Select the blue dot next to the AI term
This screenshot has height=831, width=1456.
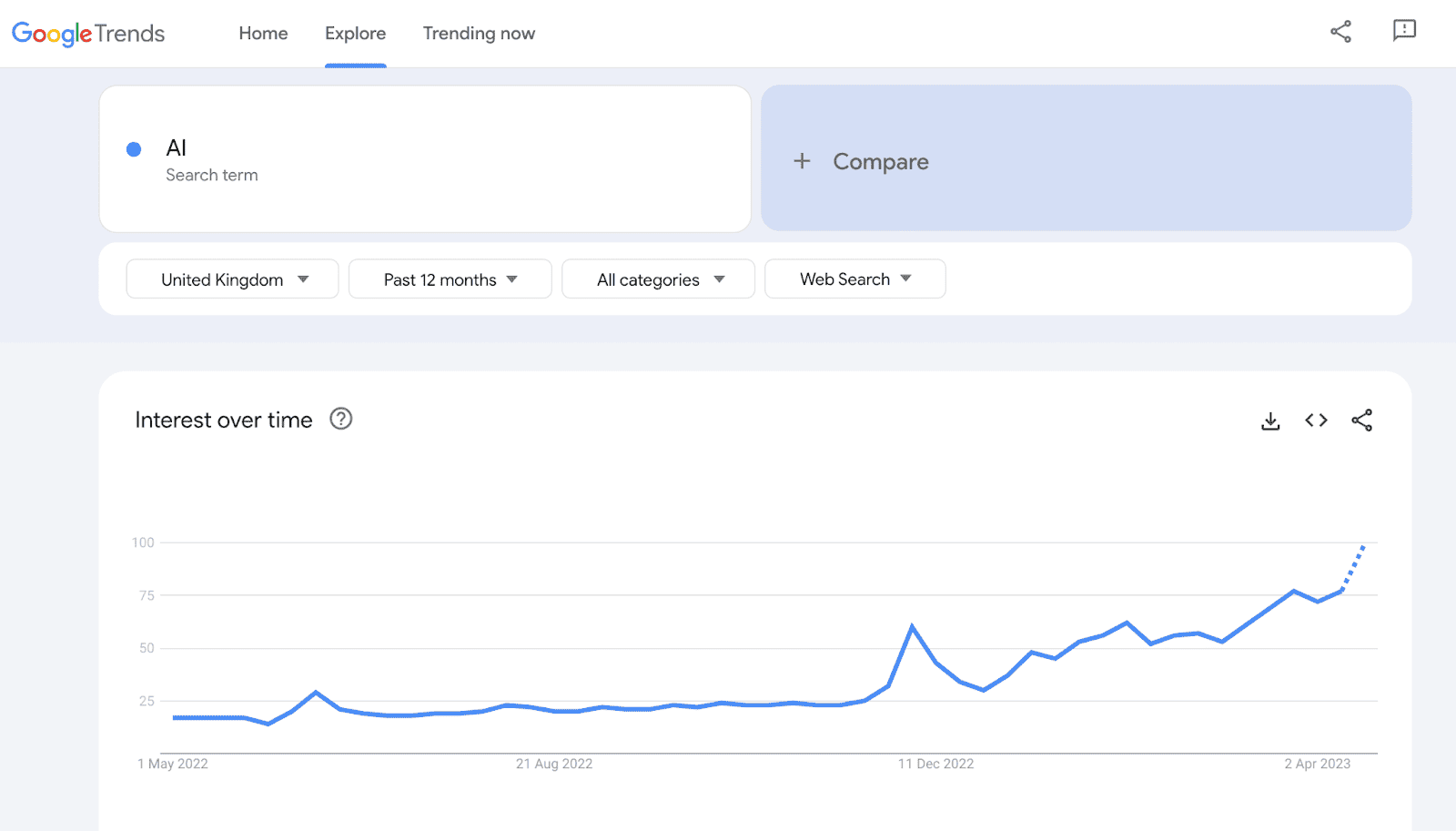tap(133, 148)
